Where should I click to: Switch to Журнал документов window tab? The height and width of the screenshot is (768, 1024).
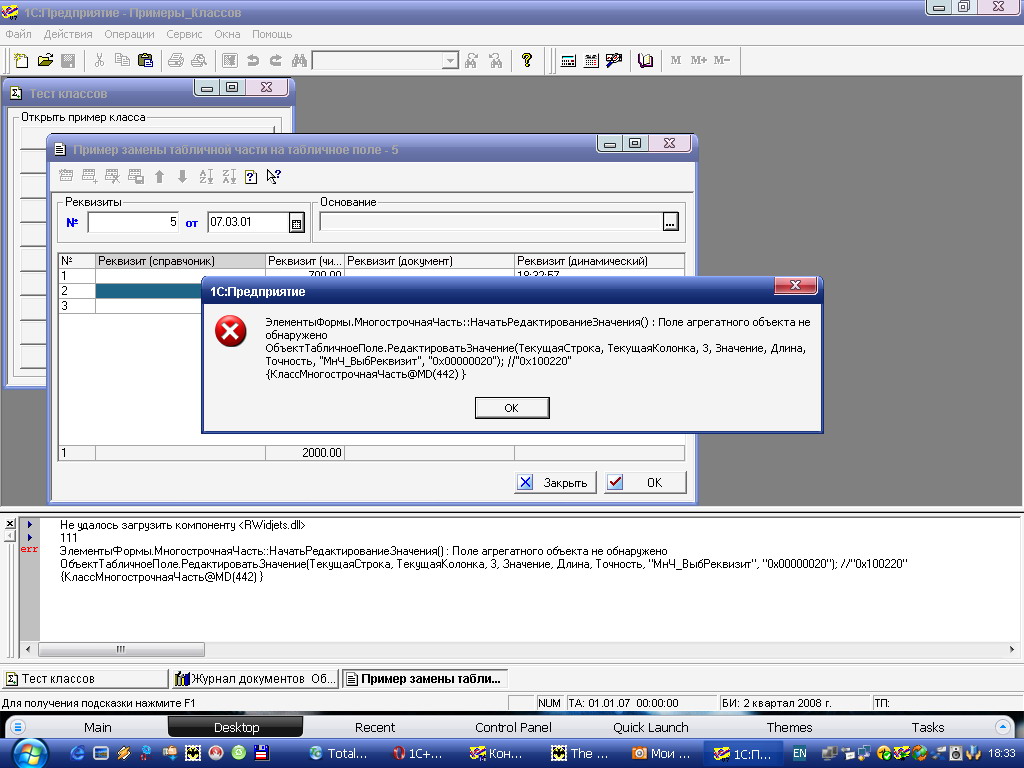click(255, 679)
